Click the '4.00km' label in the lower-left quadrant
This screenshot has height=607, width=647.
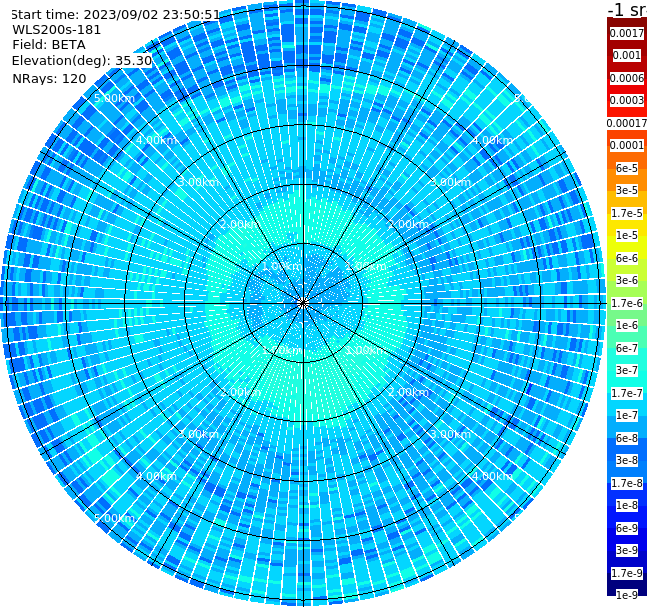[x=156, y=476]
